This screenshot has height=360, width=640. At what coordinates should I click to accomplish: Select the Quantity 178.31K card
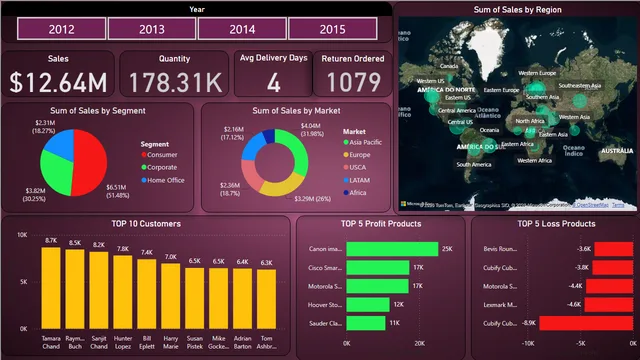tap(174, 74)
